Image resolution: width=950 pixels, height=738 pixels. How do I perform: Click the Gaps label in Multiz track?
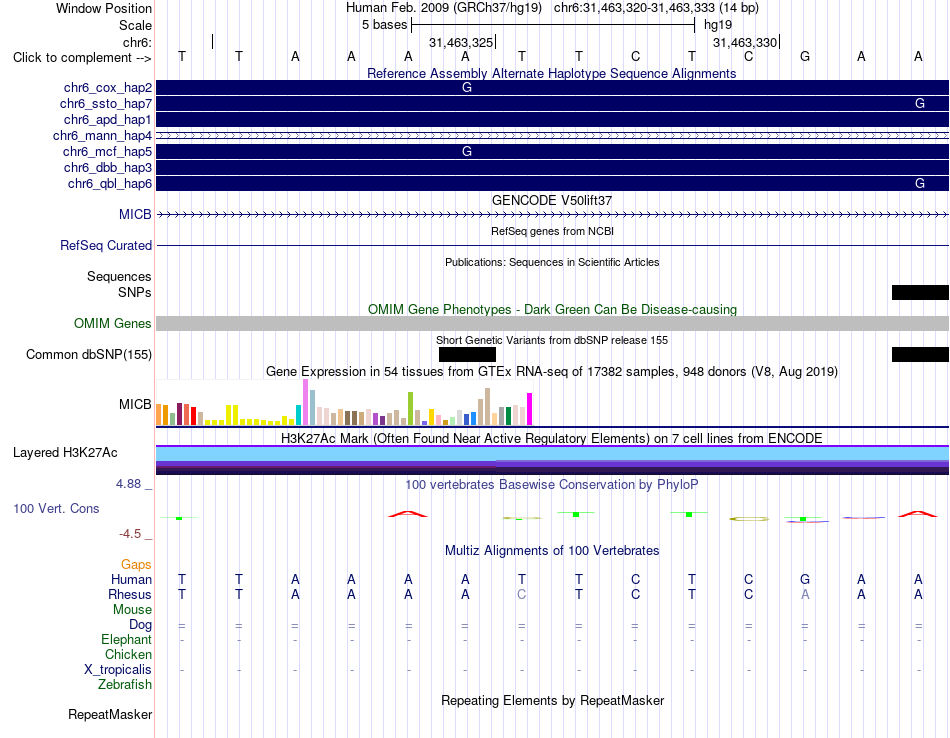[x=136, y=565]
